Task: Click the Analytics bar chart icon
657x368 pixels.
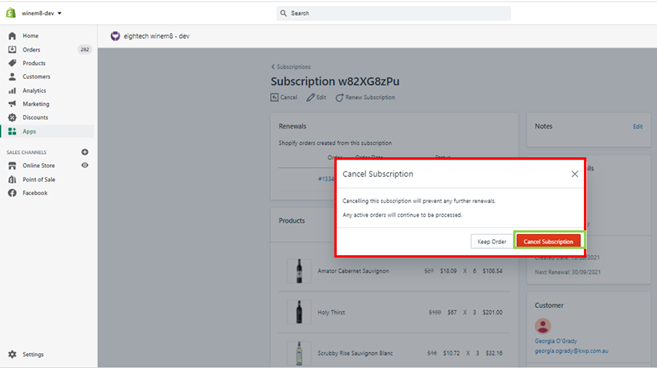Action: [12, 91]
